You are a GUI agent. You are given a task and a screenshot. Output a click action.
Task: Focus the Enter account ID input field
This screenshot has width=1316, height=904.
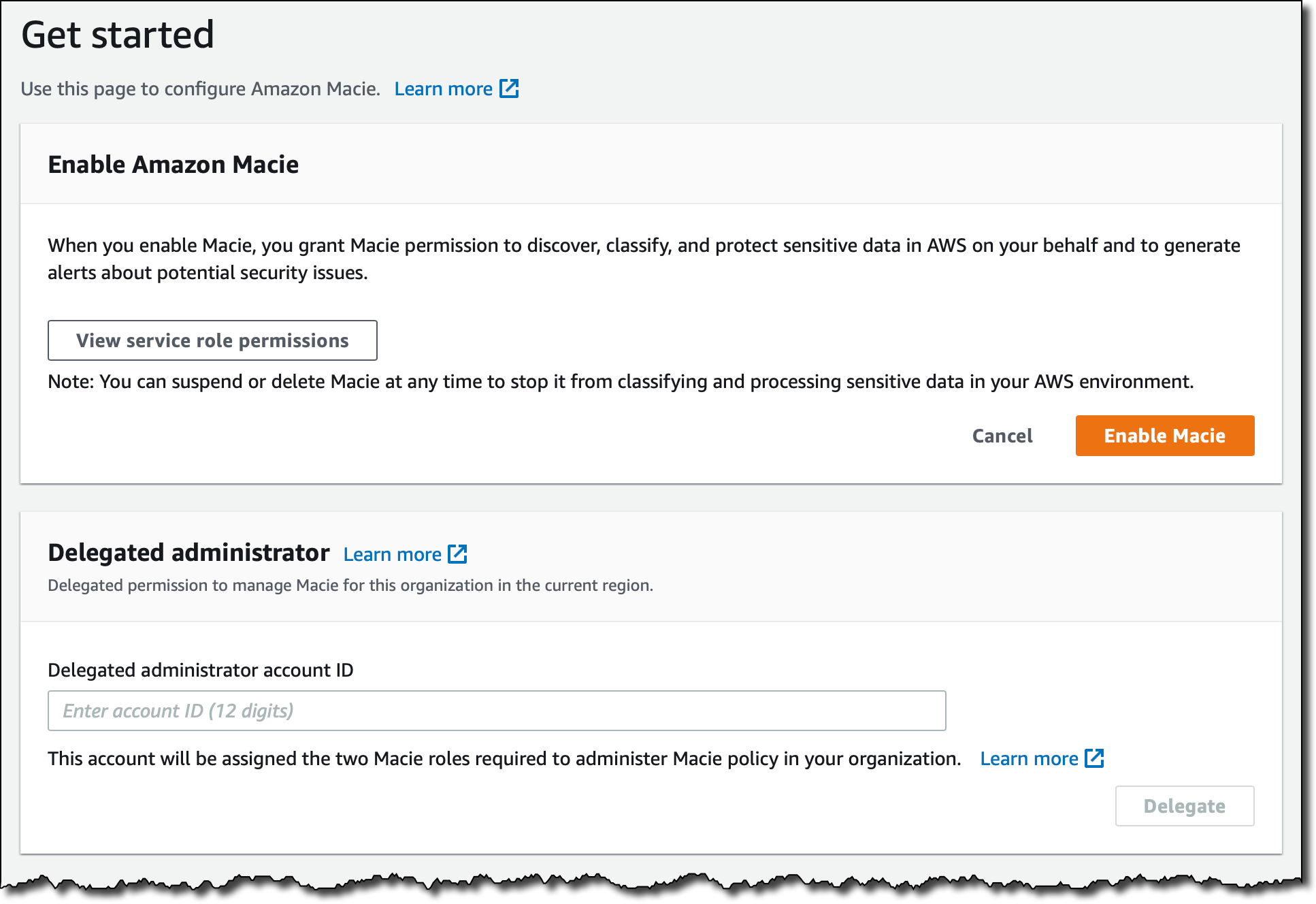click(x=497, y=711)
